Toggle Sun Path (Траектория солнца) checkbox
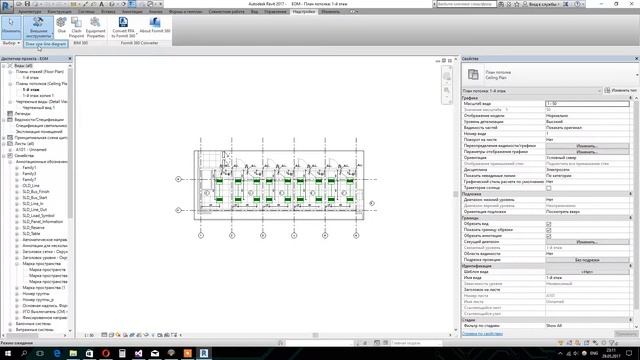Viewport: 640px width, 360px height. [x=549, y=188]
